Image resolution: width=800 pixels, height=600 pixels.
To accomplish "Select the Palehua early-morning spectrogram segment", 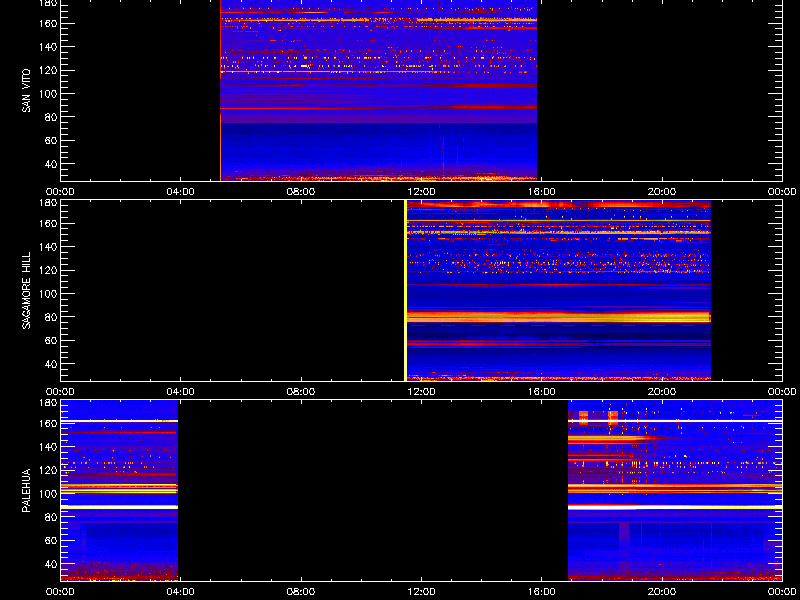I will pos(119,491).
